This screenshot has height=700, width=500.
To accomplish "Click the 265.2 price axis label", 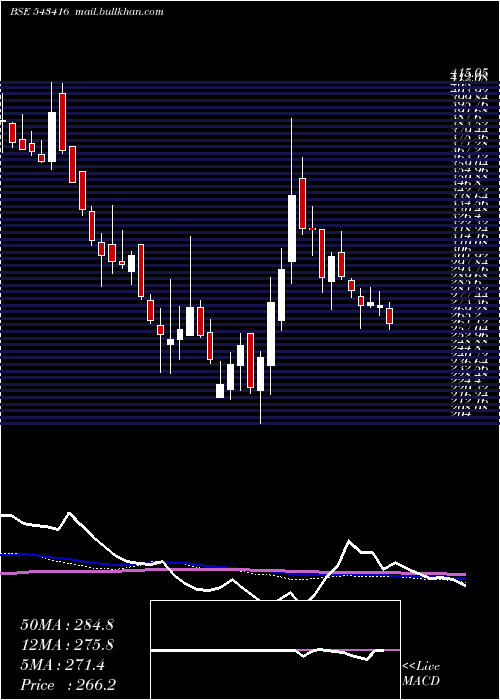I will pyautogui.click(x=467, y=314).
